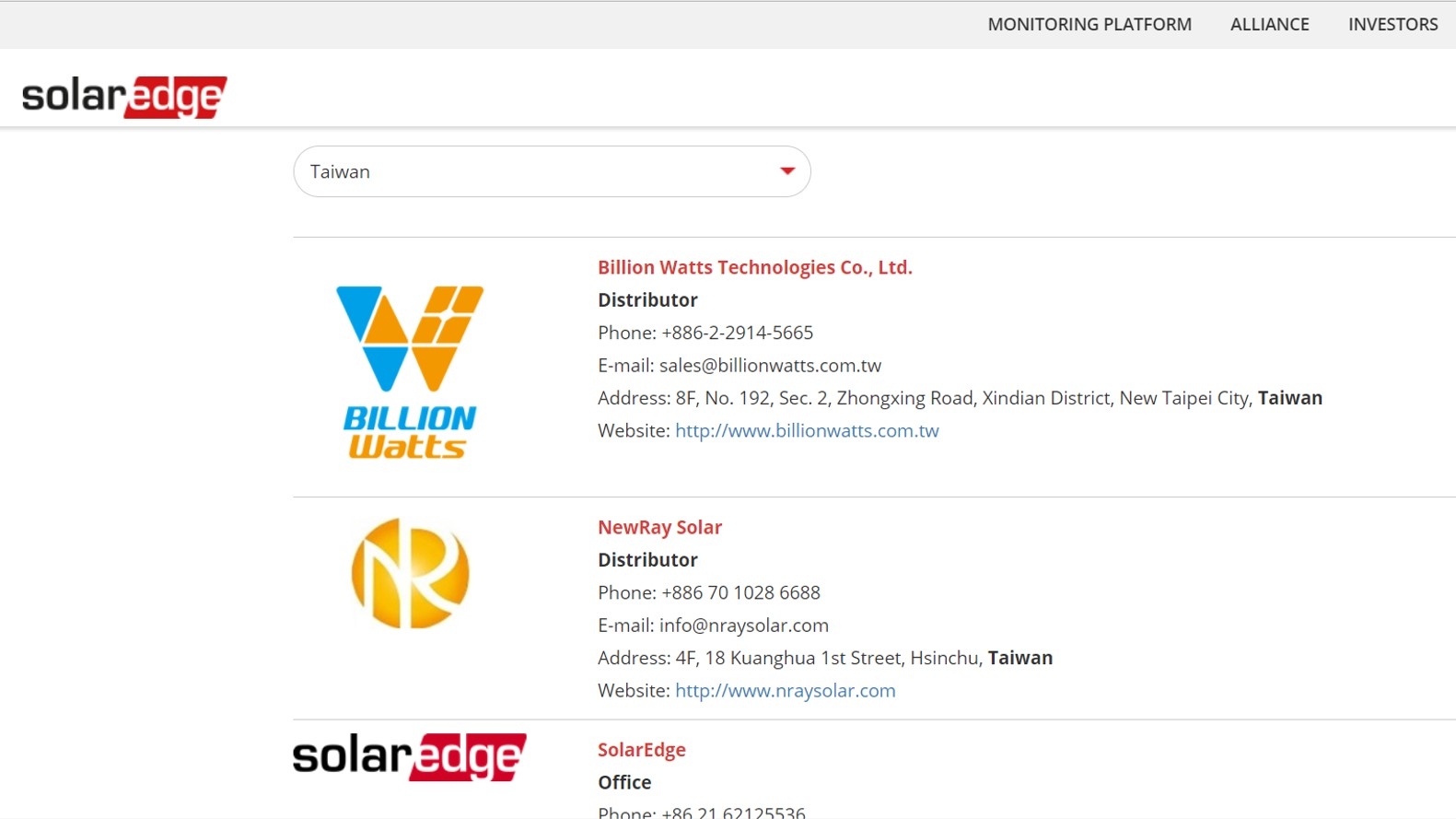
Task: Select NewRay phone +886 70 1028 6688
Action: 740,592
